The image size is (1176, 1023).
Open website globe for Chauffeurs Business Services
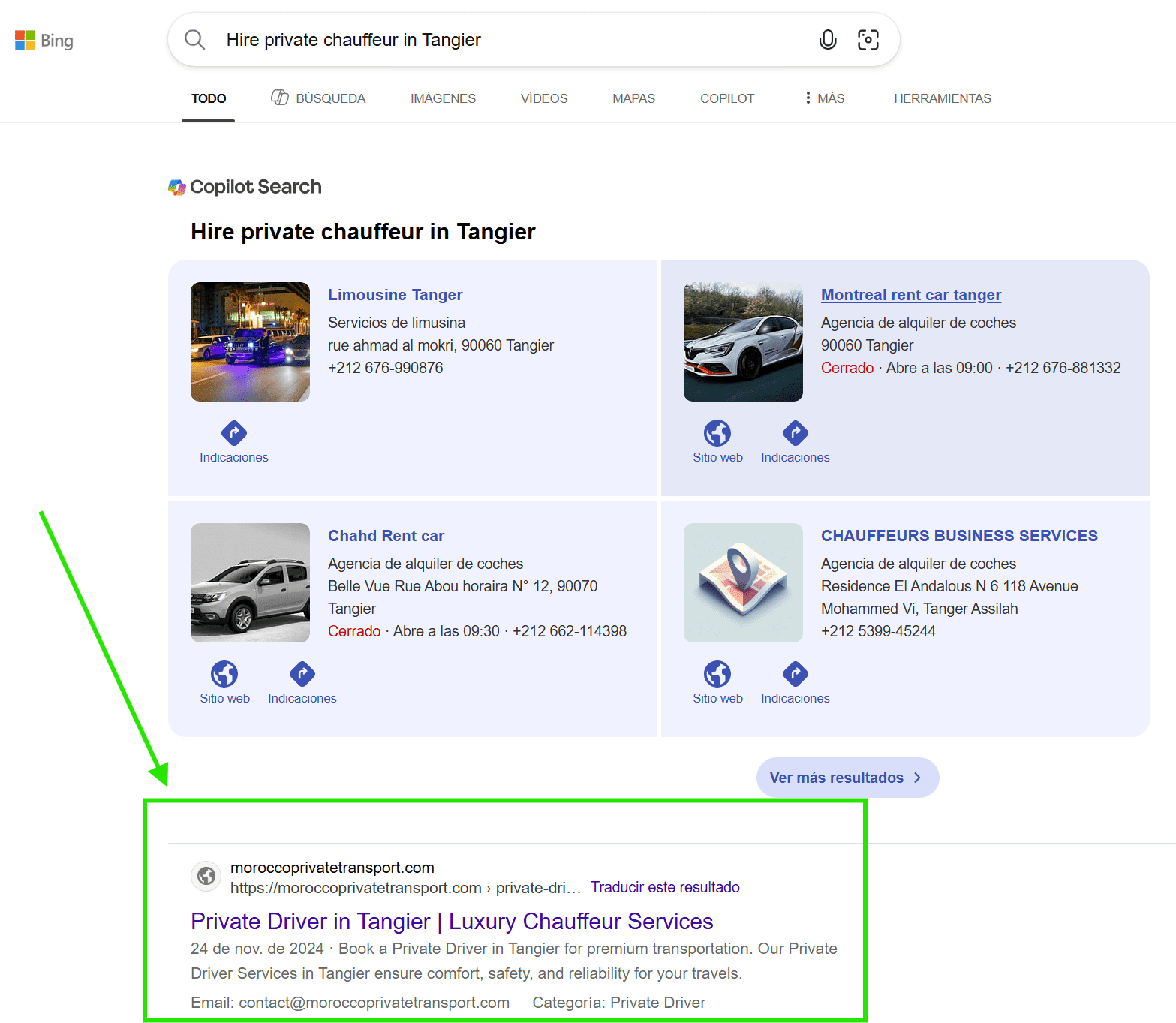717,674
